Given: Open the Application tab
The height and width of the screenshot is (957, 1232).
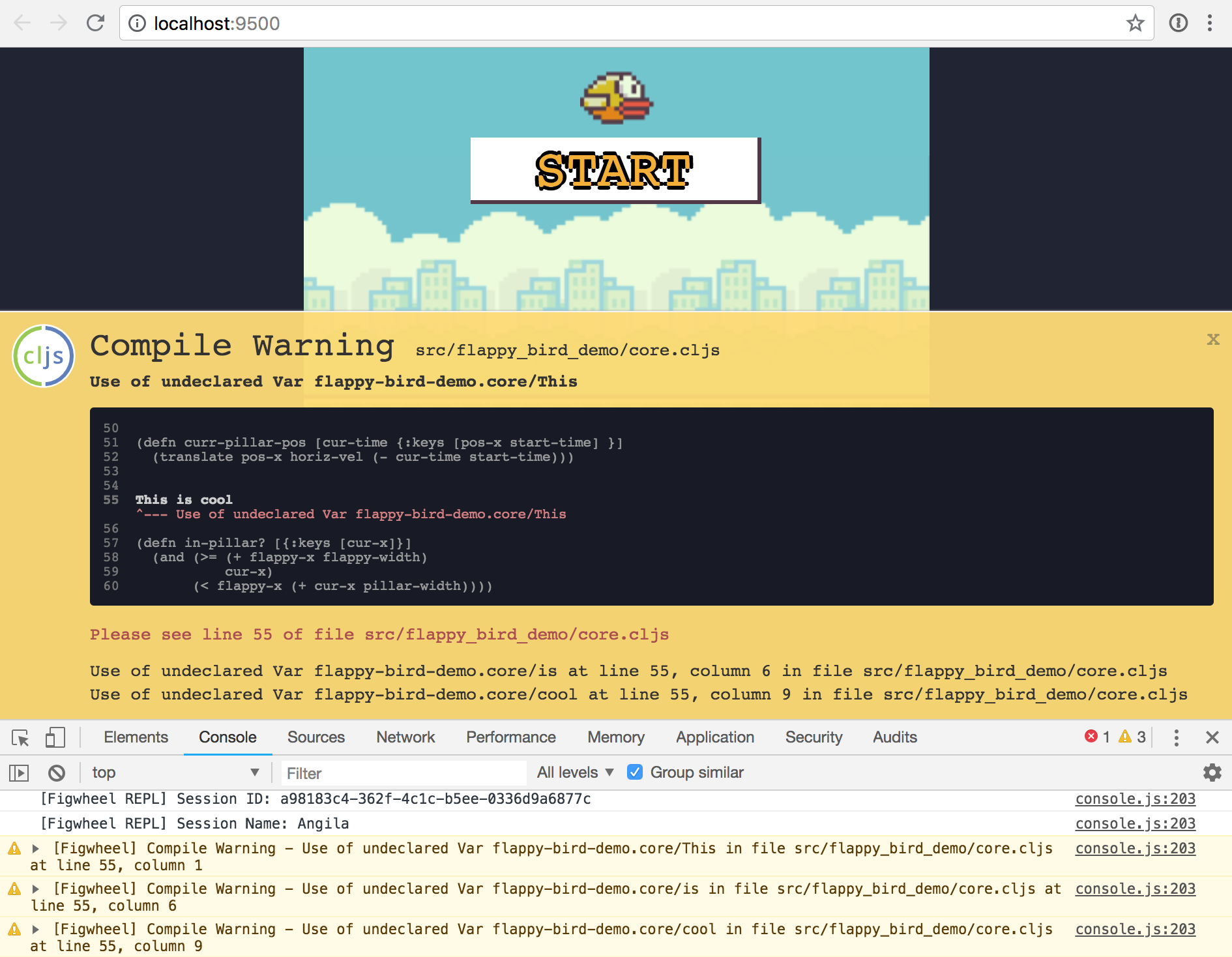Looking at the screenshot, I should coord(715,737).
